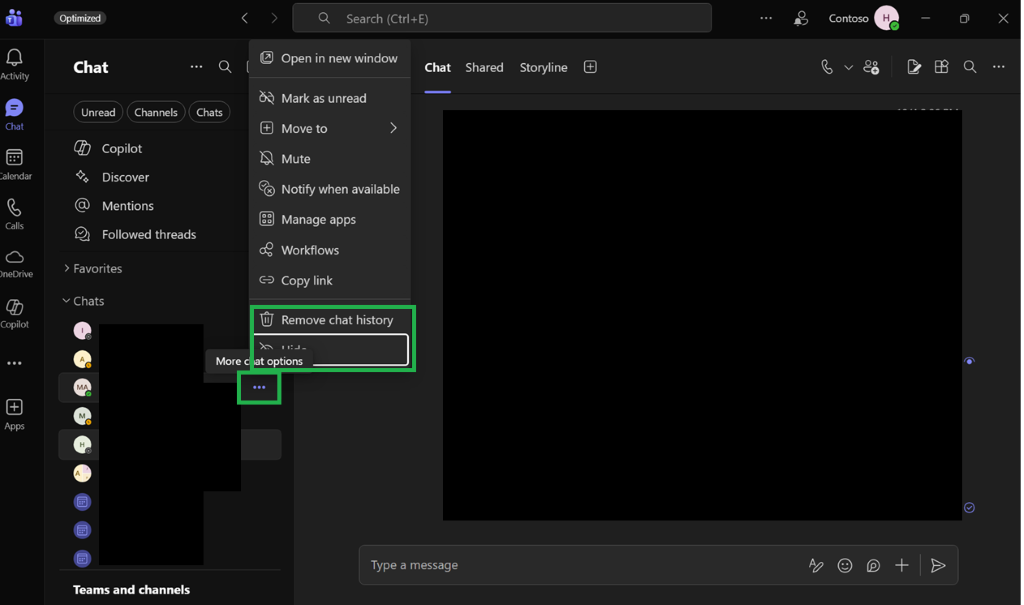Screen dimensions: 1024x605
Task: Open the emoji picker in compose box
Action: click(845, 565)
